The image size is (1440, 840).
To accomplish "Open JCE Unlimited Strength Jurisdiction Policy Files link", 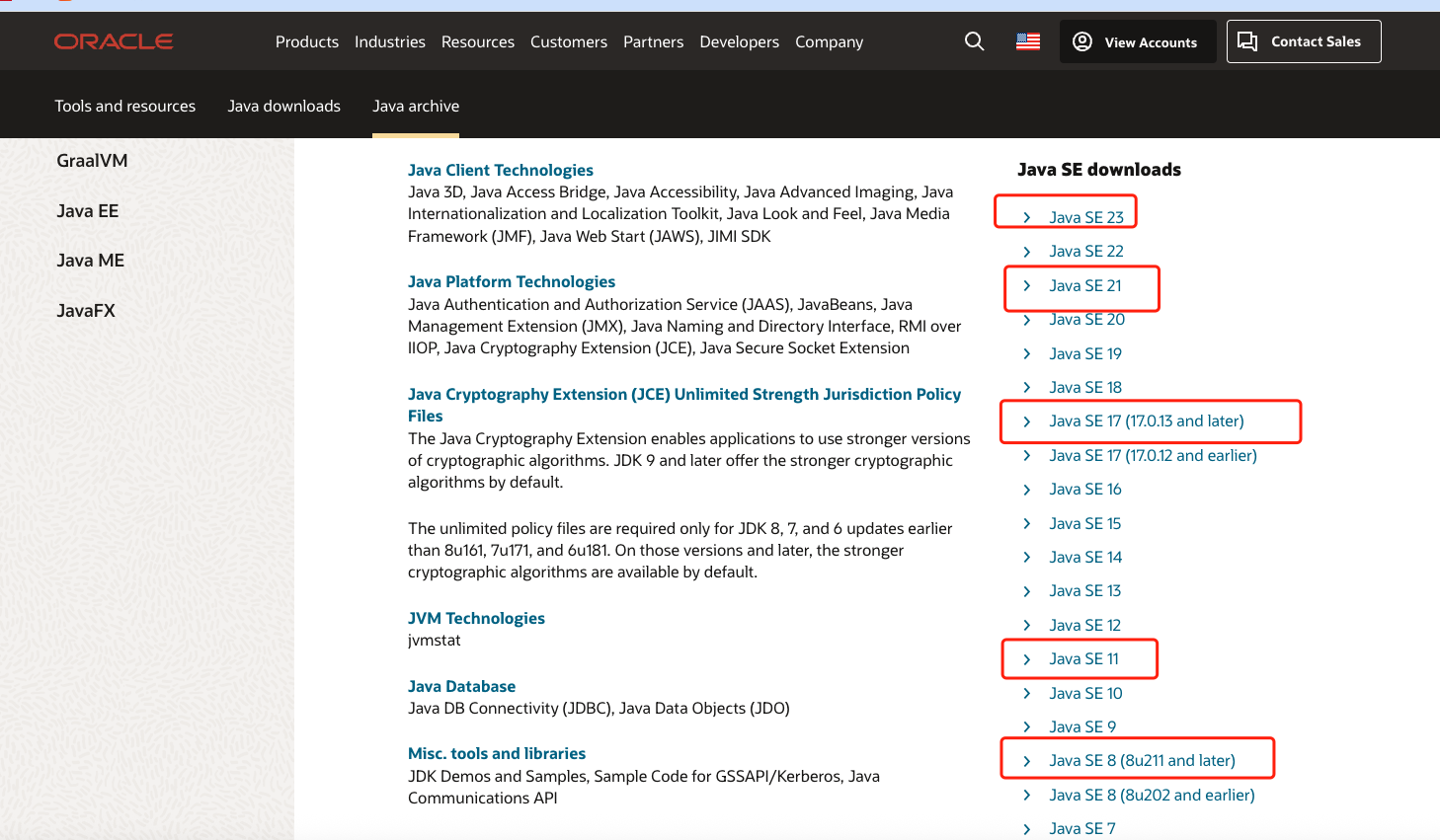I will tap(684, 405).
